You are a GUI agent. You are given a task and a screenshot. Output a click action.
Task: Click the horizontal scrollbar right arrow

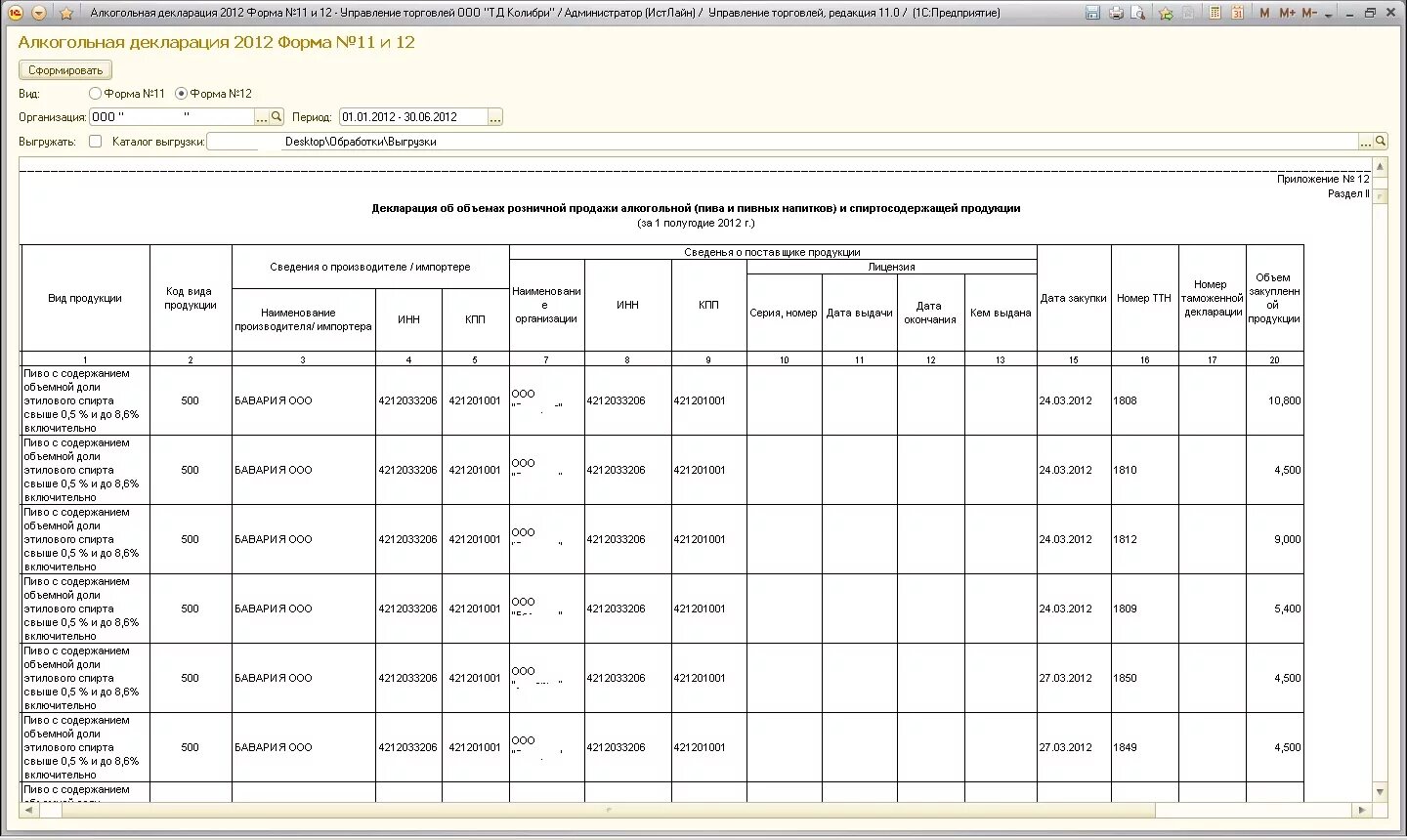click(1362, 810)
